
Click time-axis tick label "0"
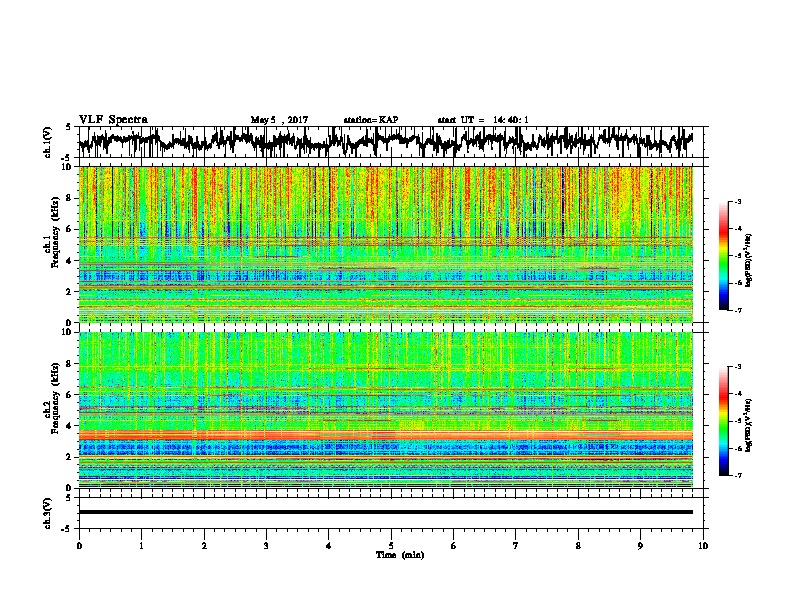tap(79, 546)
